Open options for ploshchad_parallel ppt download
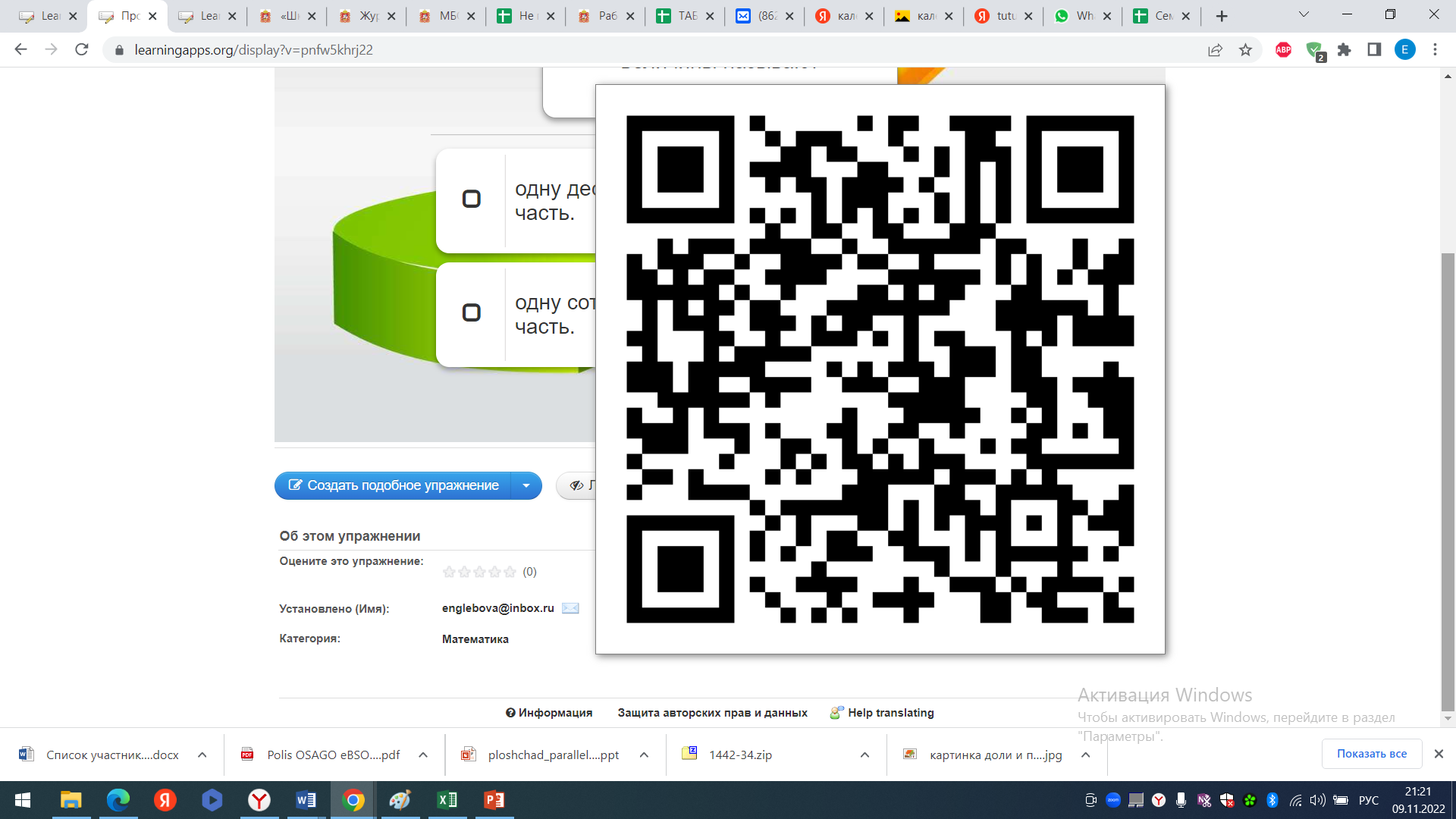The width and height of the screenshot is (1456, 819). (x=644, y=755)
